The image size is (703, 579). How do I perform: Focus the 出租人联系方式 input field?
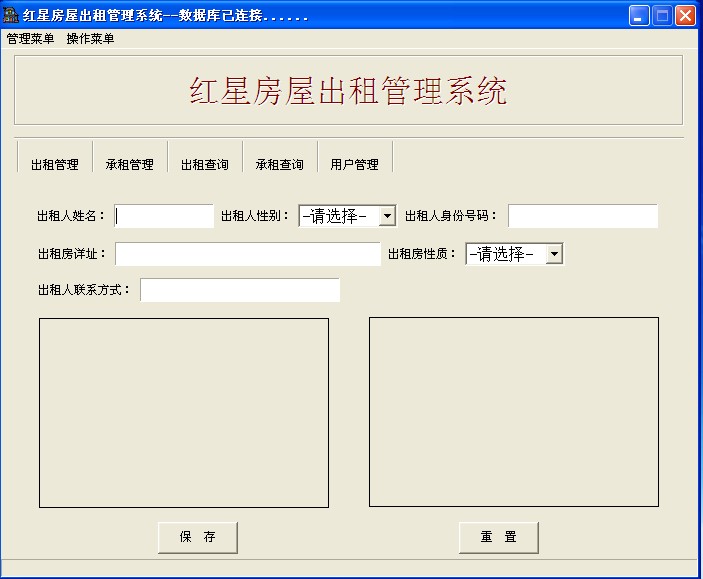240,290
